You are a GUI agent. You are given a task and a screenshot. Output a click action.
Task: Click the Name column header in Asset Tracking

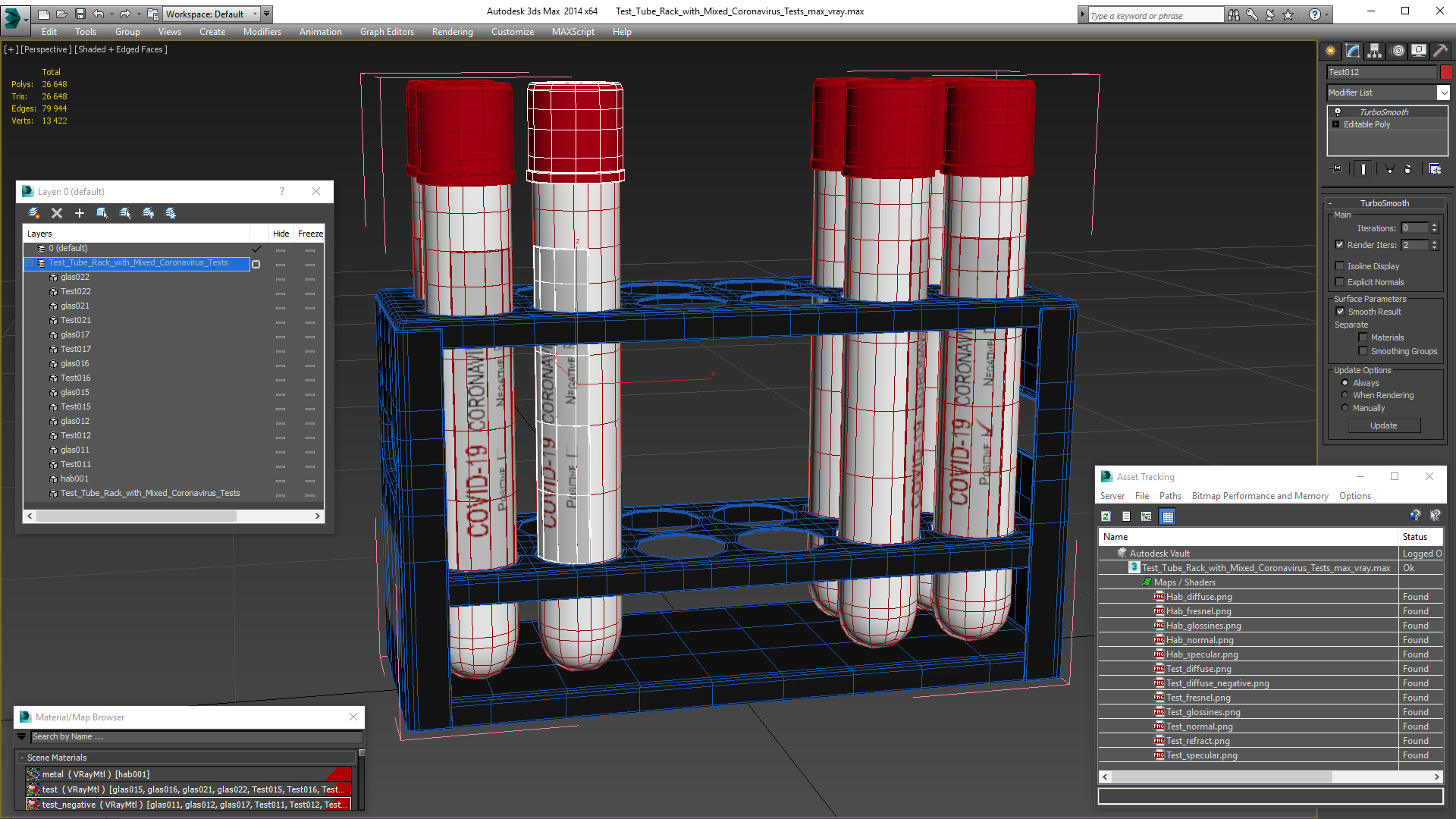pos(1248,537)
